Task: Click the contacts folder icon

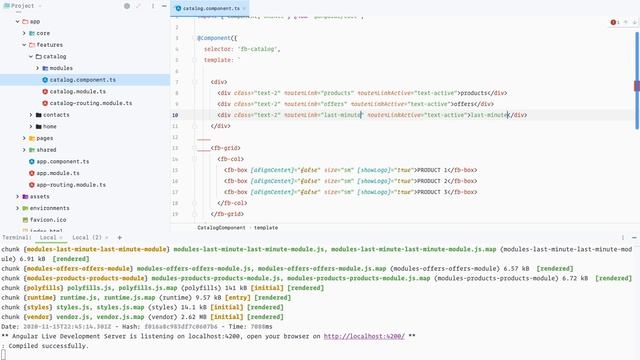Action: pyautogui.click(x=38, y=115)
